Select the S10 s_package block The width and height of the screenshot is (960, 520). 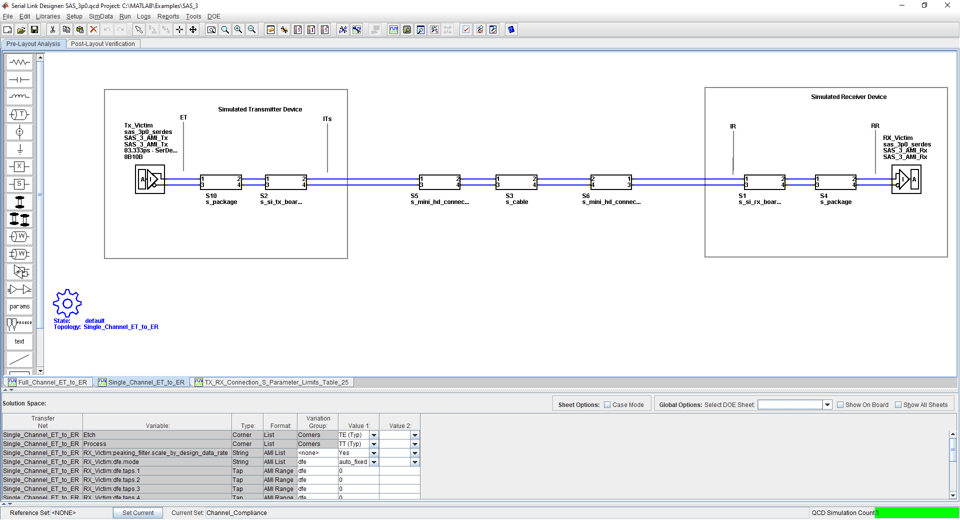[221, 182]
